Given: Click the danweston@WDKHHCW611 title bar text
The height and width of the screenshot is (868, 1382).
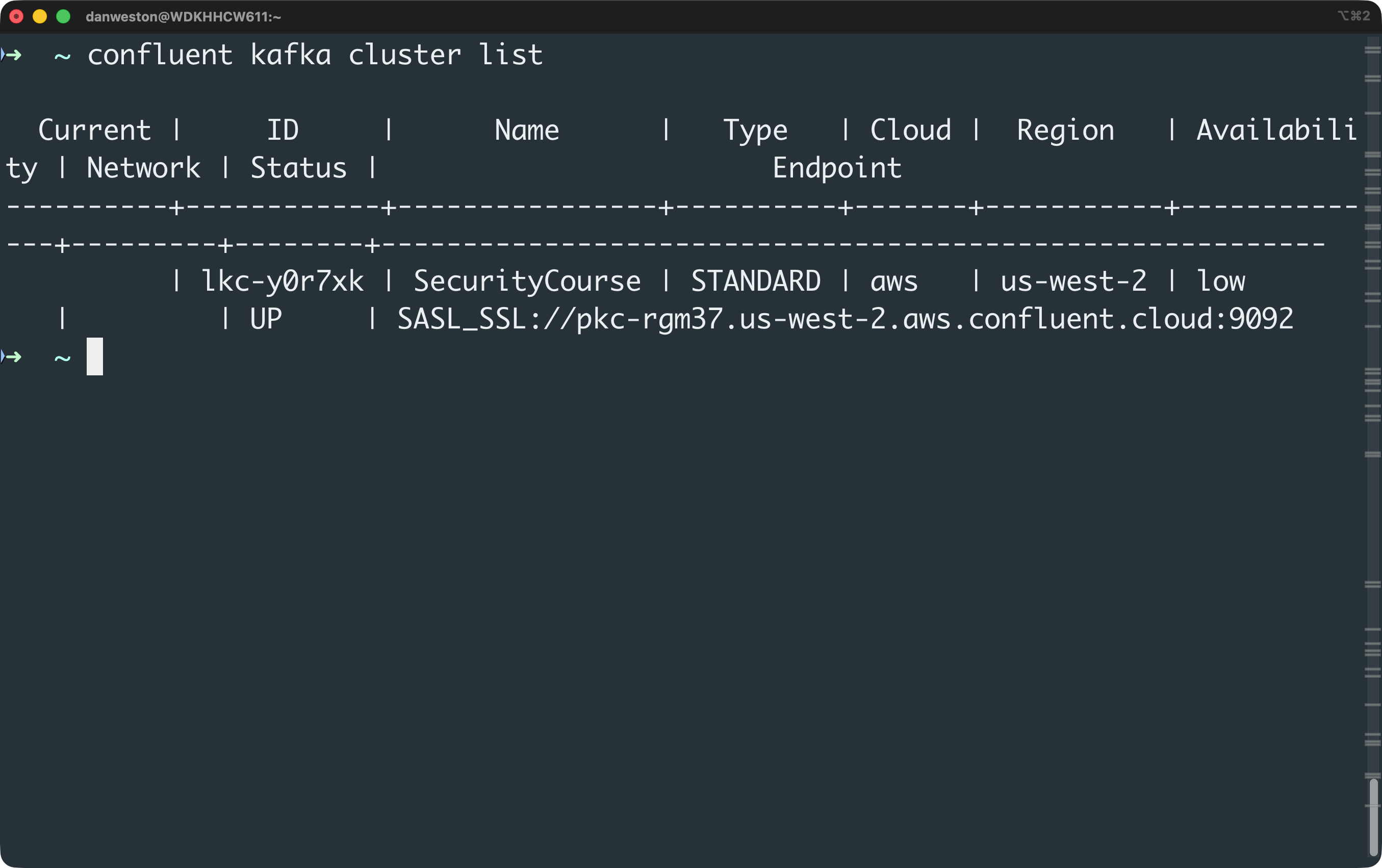Looking at the screenshot, I should 183,17.
